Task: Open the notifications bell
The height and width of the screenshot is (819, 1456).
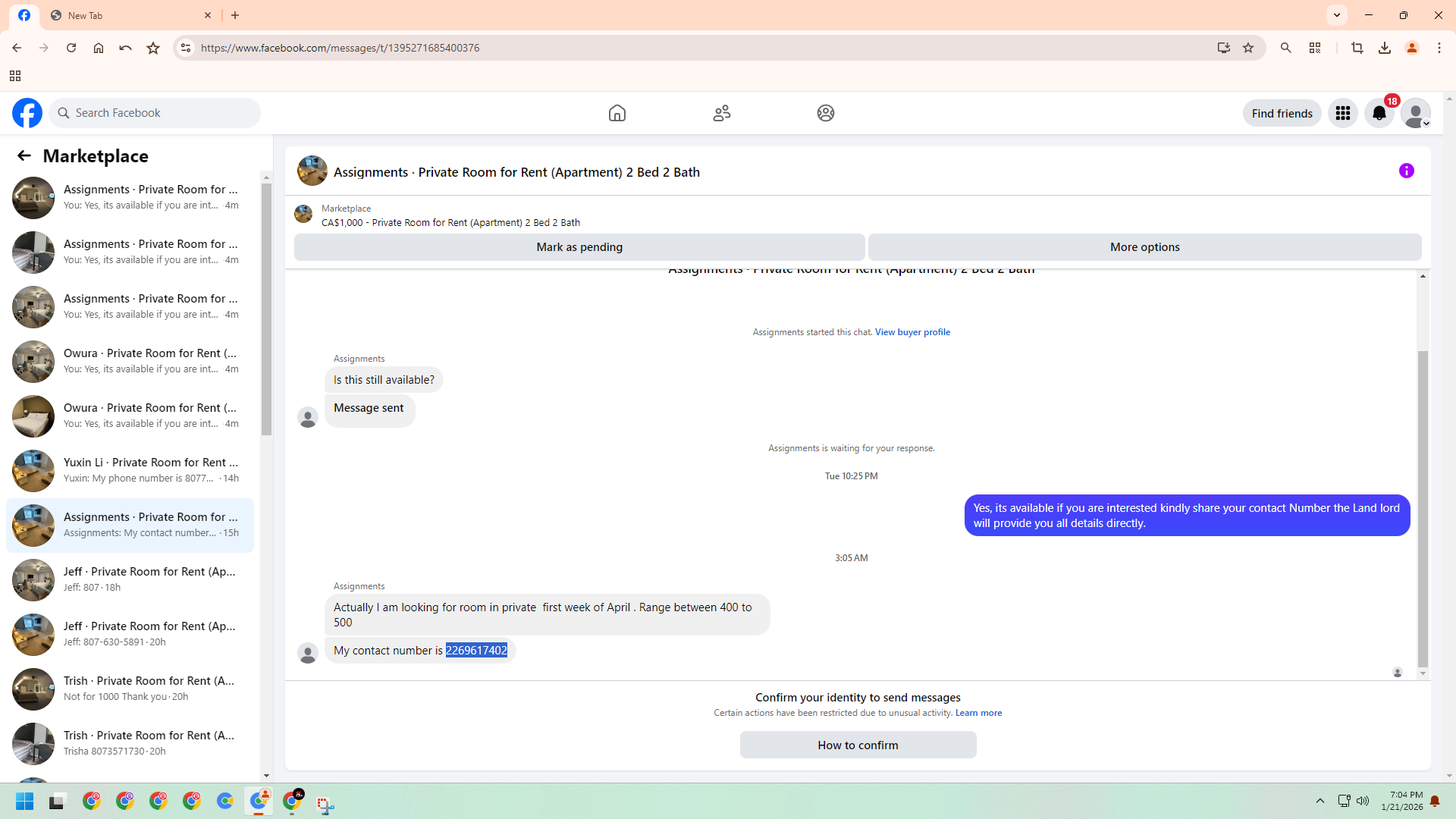Action: [1379, 113]
